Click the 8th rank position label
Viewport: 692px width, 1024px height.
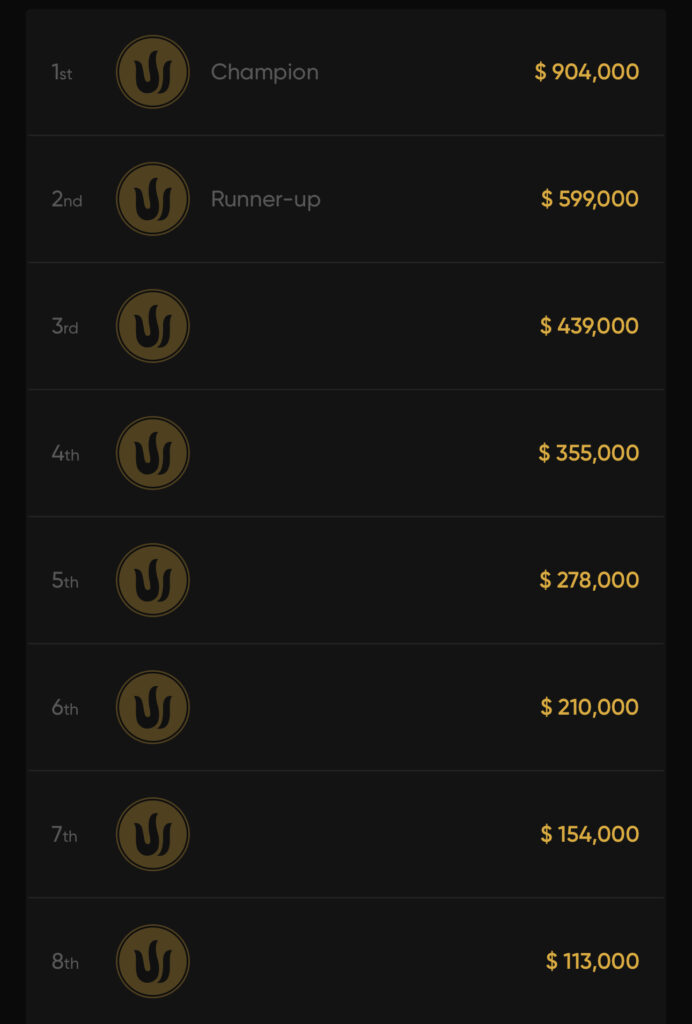65,962
